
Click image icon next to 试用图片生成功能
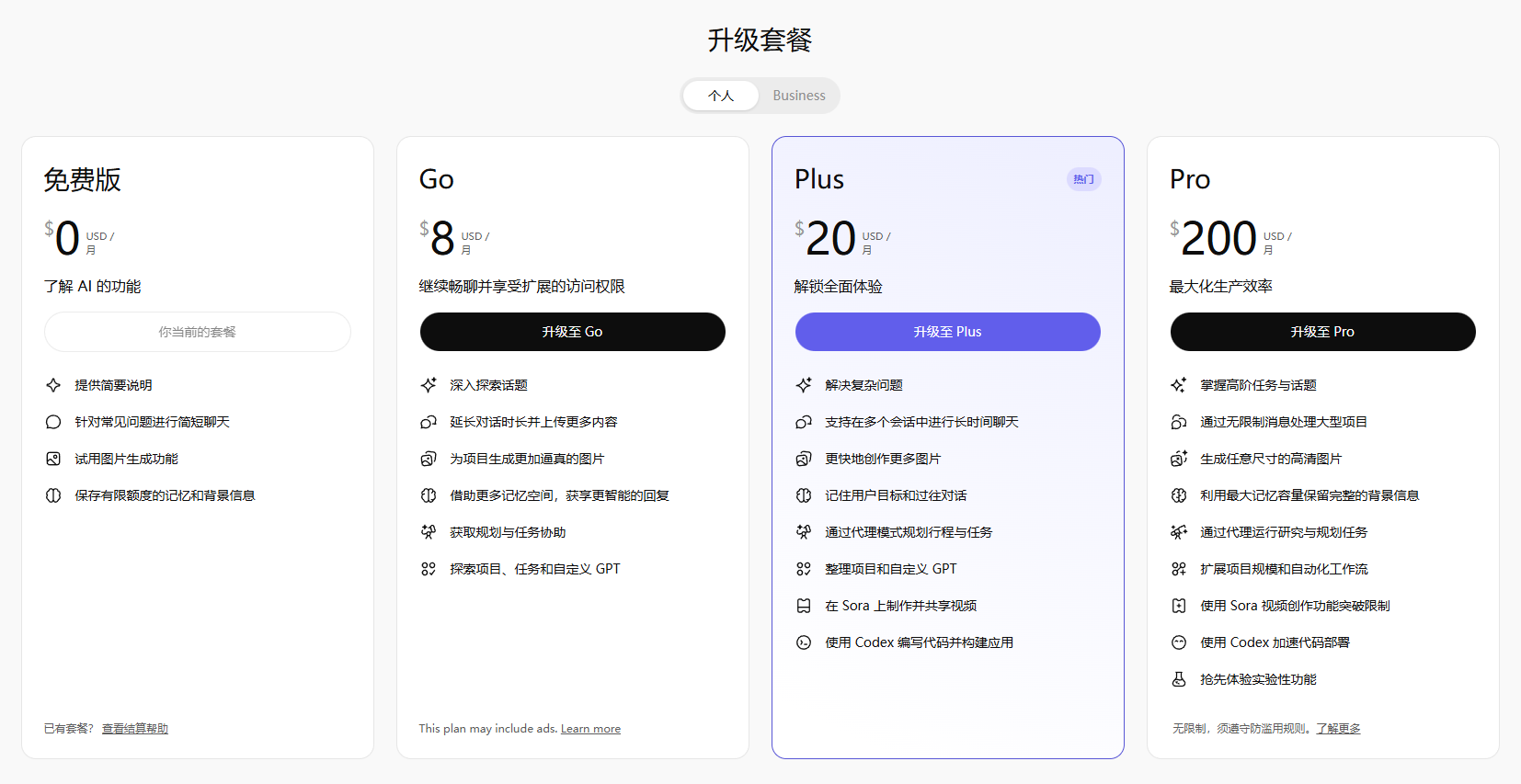53,459
